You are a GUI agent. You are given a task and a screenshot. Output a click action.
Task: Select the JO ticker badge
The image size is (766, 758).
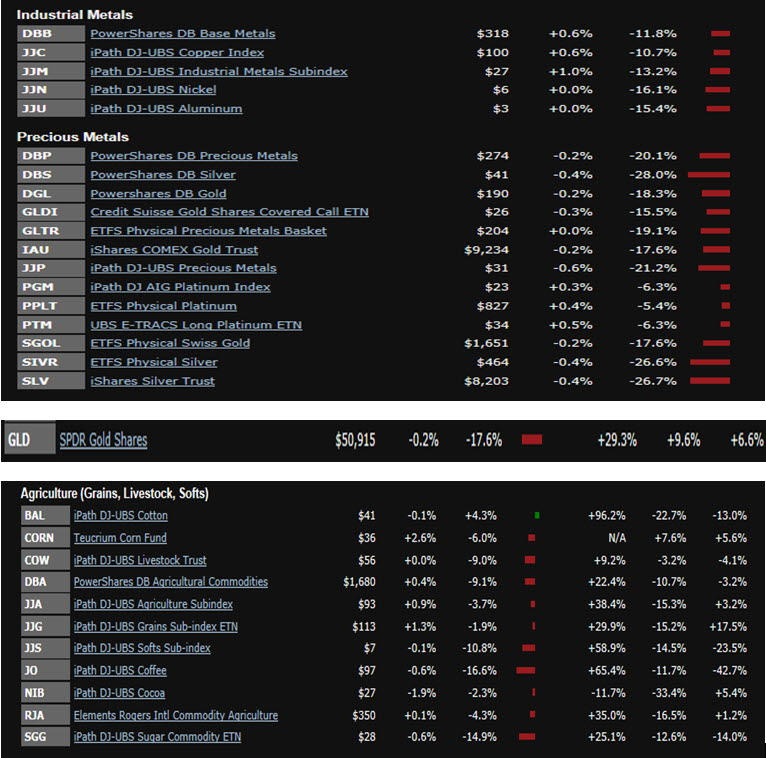[41, 671]
